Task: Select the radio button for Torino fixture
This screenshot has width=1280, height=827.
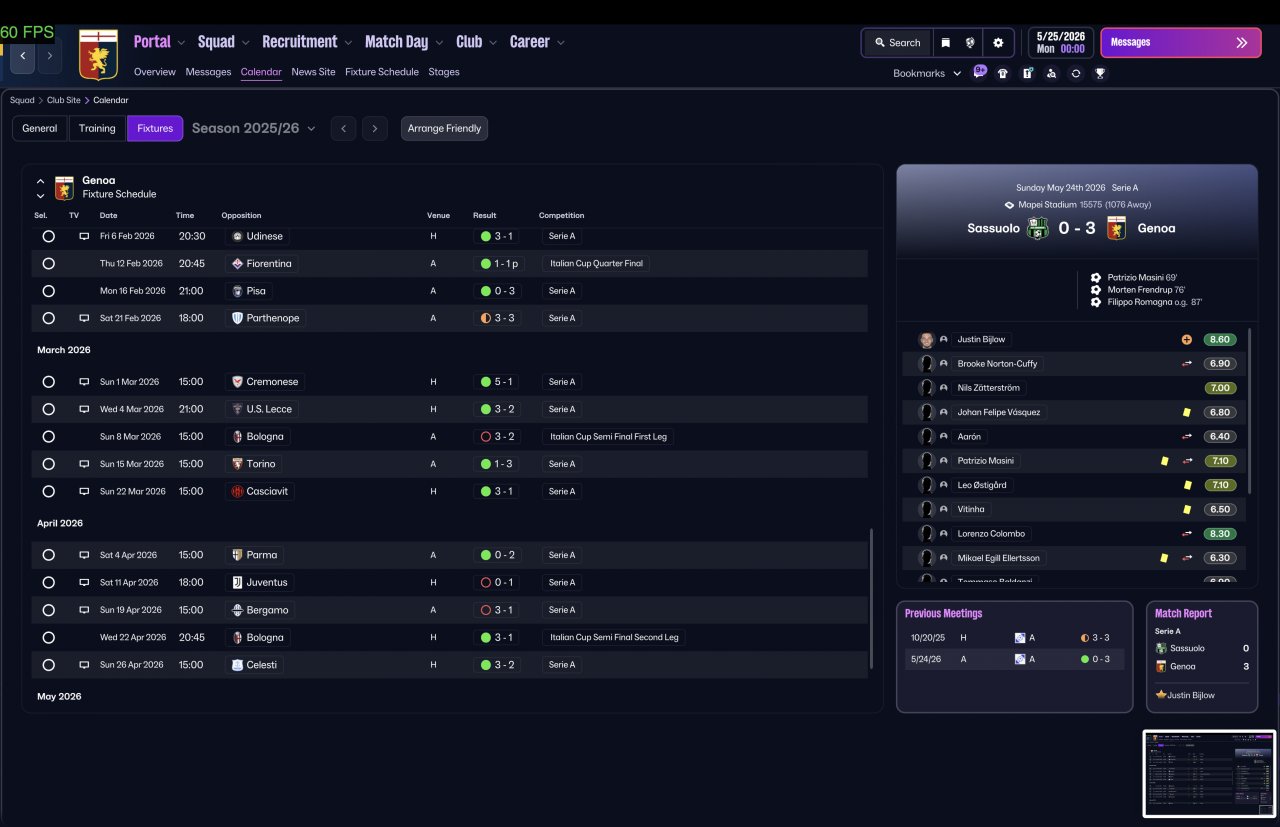Action: (x=48, y=464)
